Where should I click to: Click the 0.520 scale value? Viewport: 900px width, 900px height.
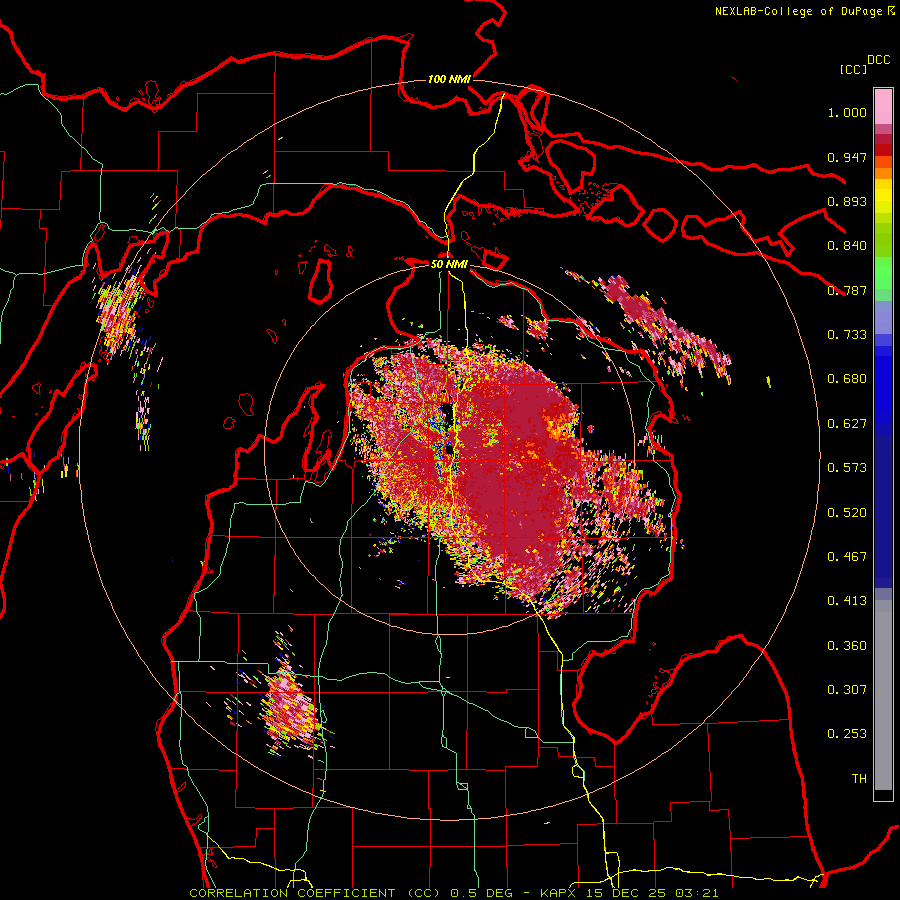point(847,513)
